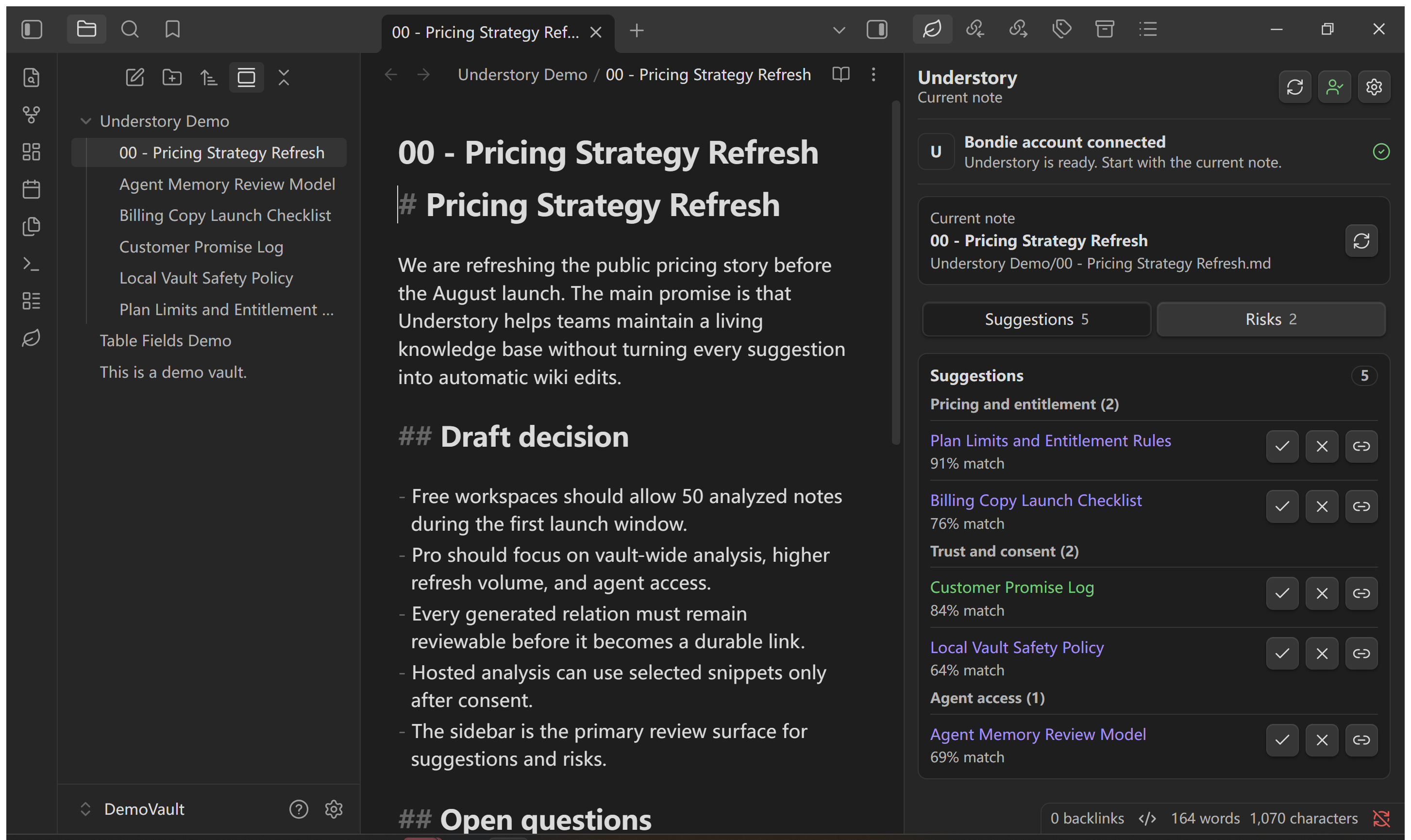This screenshot has height=840, width=1411.
Task: Open the command palette ribbon icon
Action: point(32,264)
